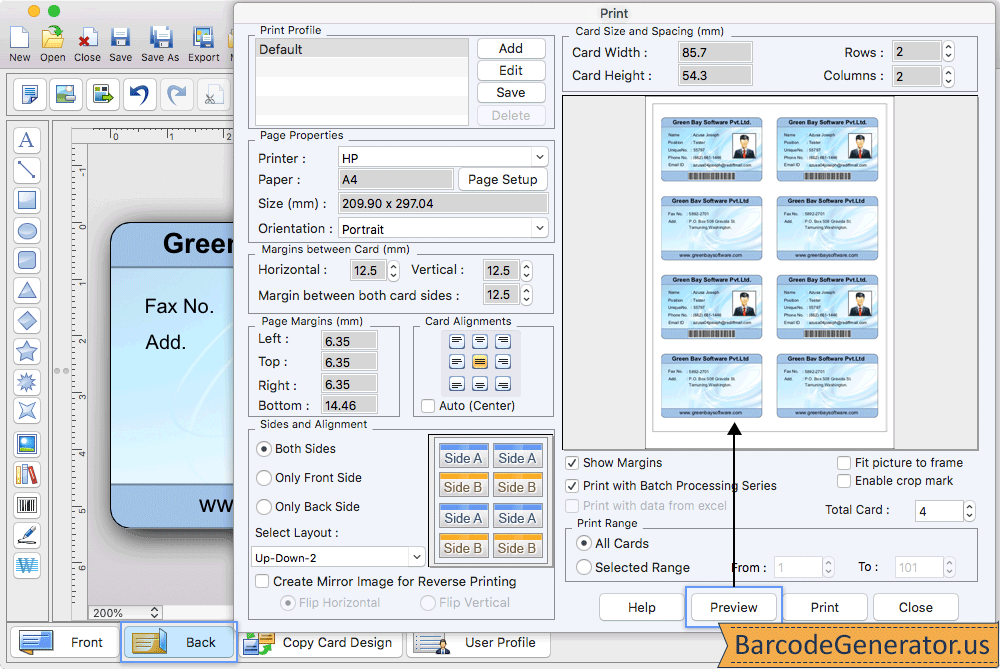Open Copy Card Design
The image size is (1000, 669).
pos(322,642)
